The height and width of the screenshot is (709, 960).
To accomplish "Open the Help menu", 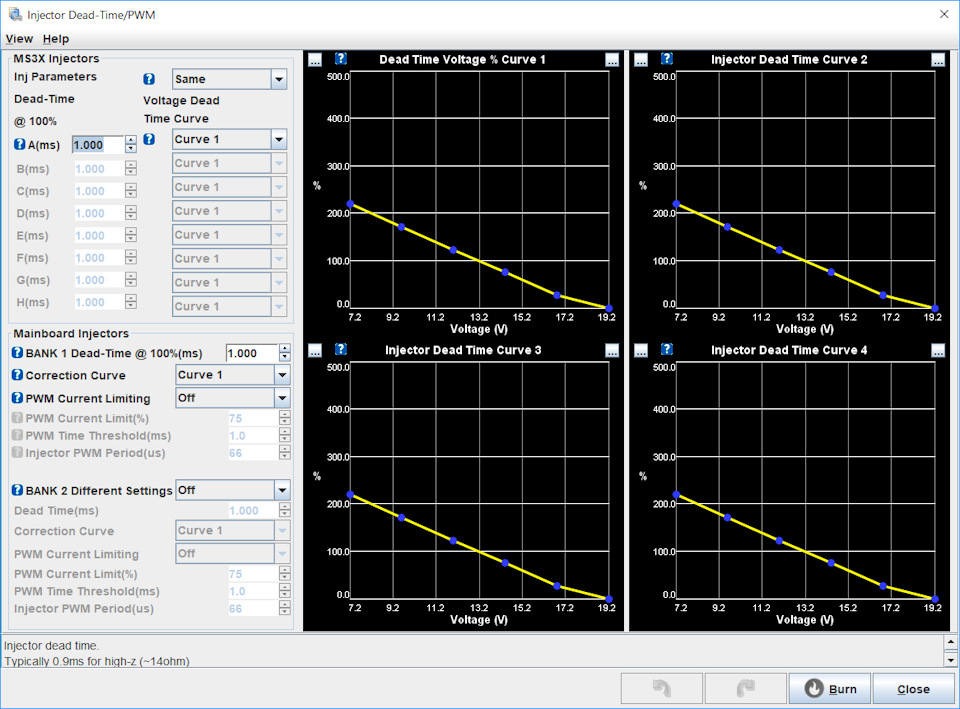I will coord(56,38).
